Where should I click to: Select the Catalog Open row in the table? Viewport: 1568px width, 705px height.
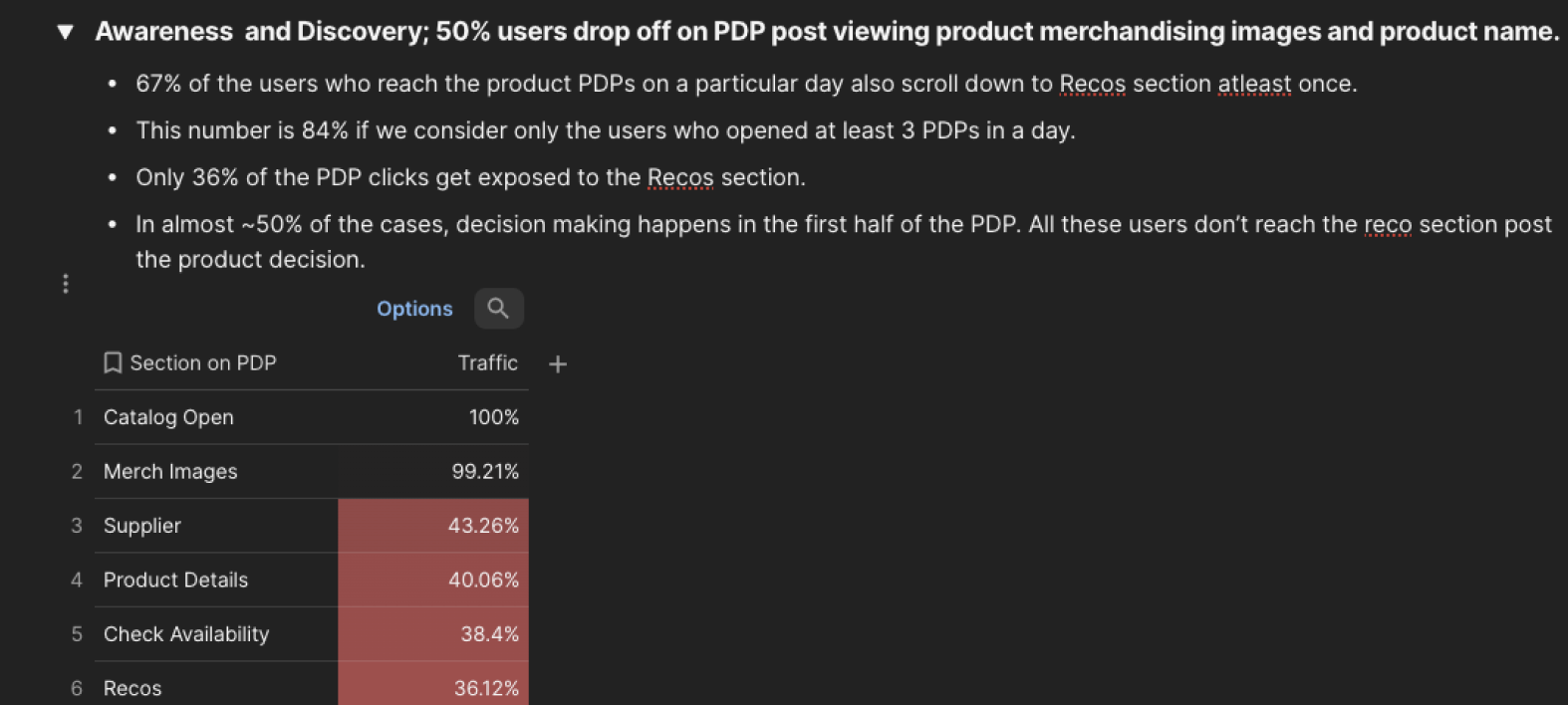coord(168,417)
